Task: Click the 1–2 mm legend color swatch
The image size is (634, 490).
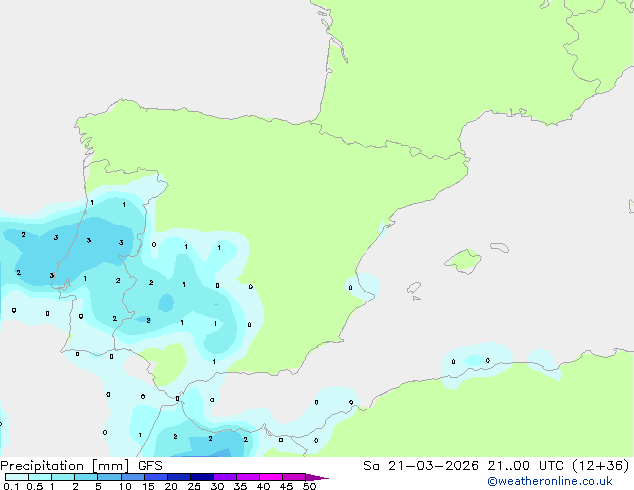Action: (x=63, y=477)
